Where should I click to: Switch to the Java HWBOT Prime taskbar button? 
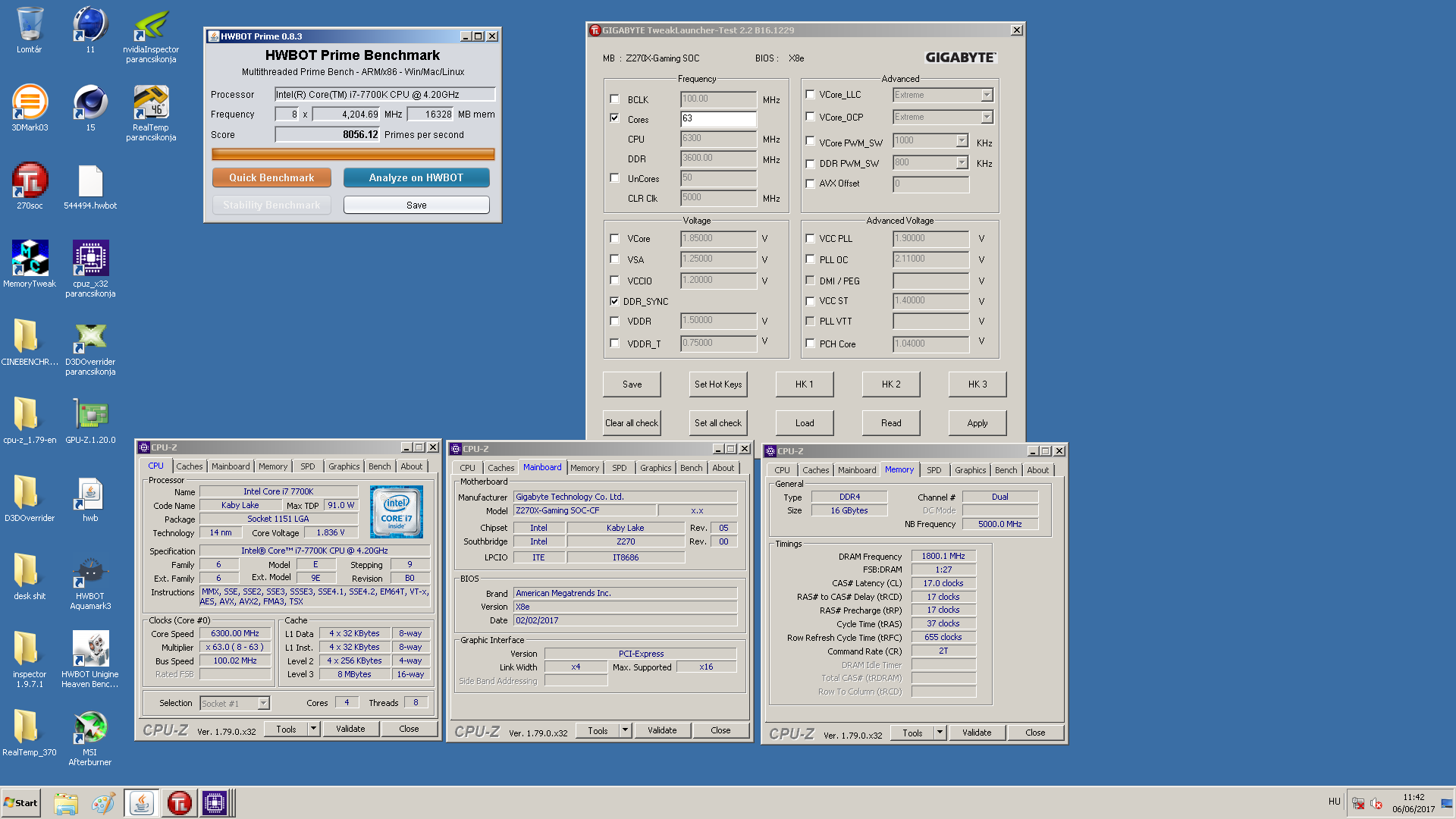click(x=141, y=803)
